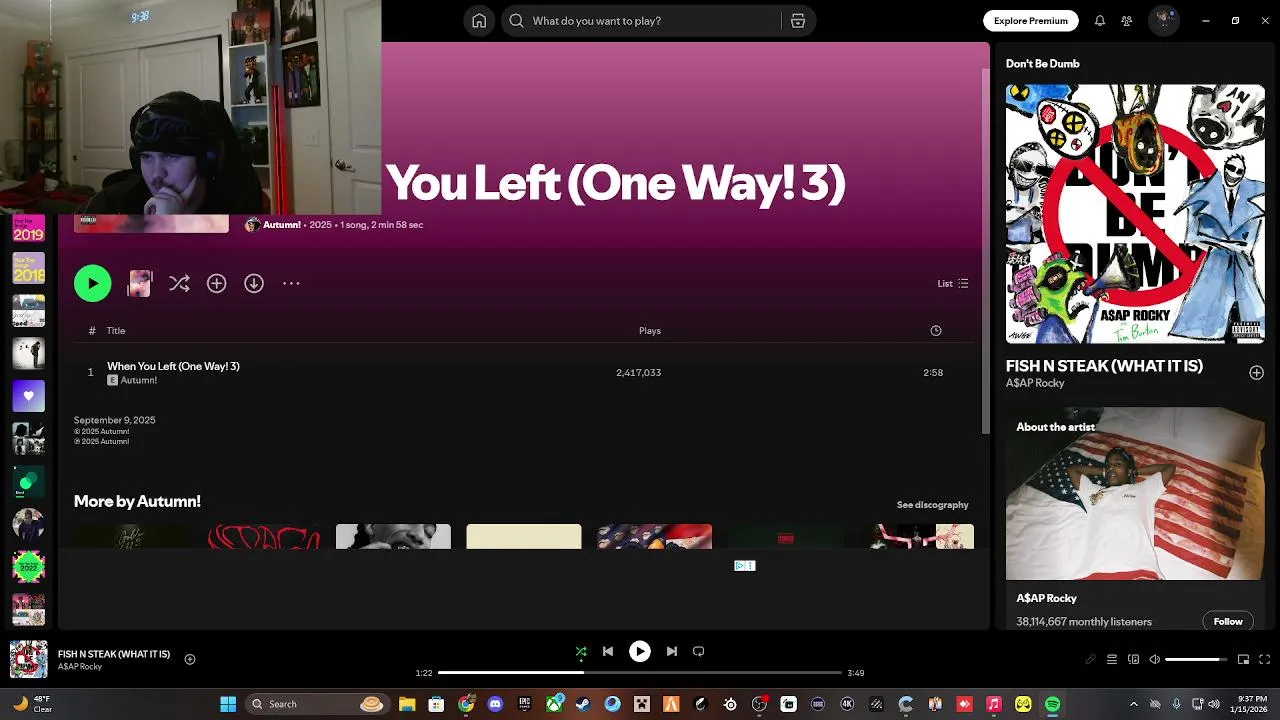Screen dimensions: 1280x720
Task: Mute the volume speaker icon
Action: (x=1155, y=659)
